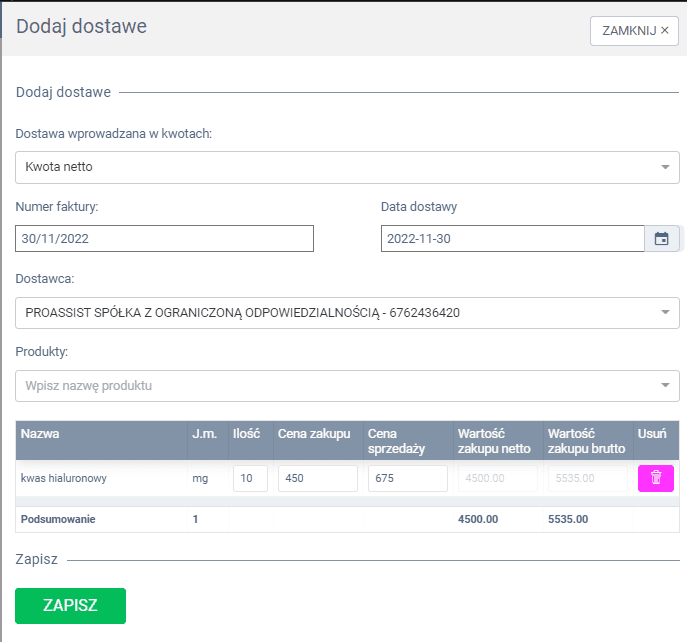Viewport: 687px width, 642px height.
Task: Click the Wartość zakupu netto field
Action: [497, 478]
